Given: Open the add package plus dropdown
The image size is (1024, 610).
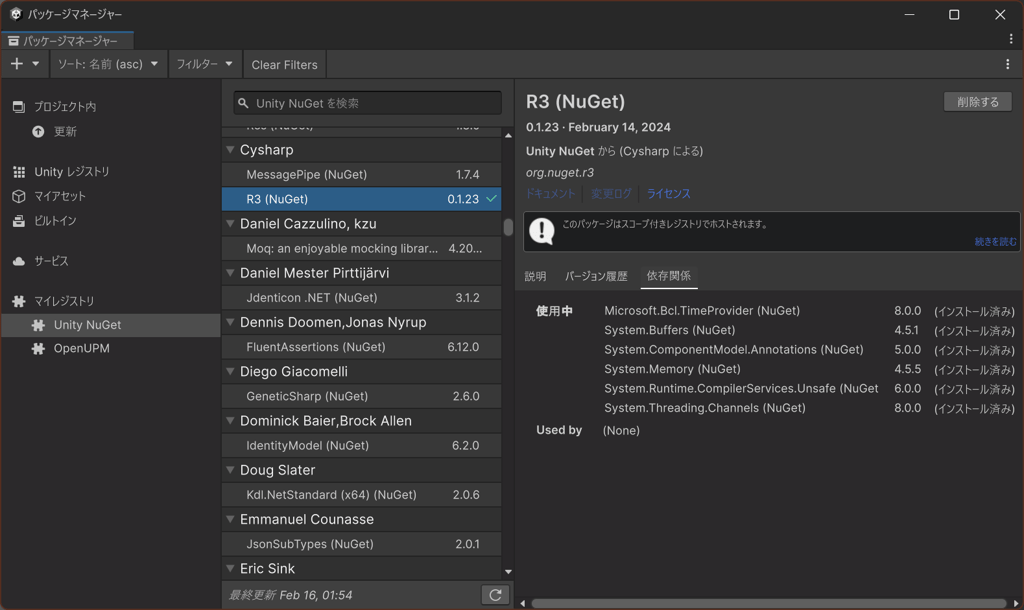Looking at the screenshot, I should [x=25, y=63].
